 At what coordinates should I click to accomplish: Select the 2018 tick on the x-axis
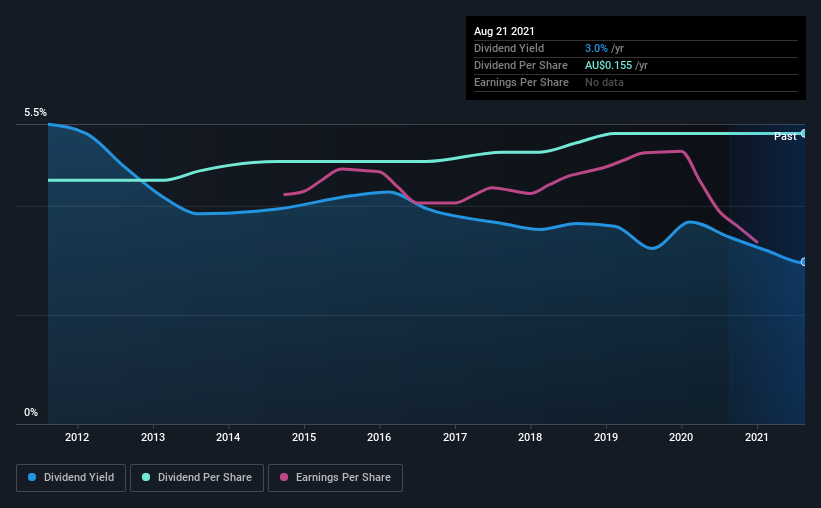(x=530, y=437)
